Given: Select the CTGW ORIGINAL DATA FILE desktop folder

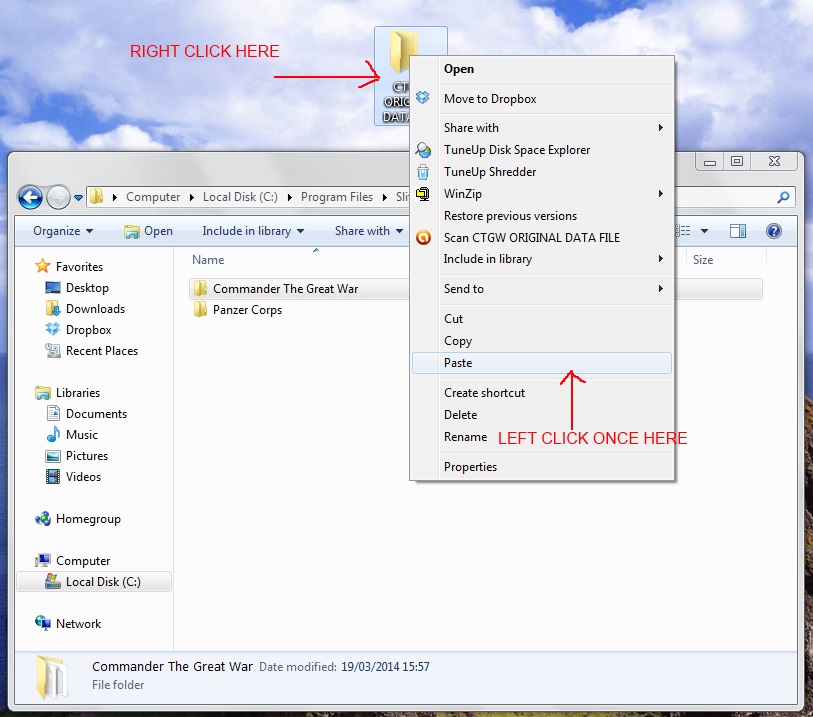Looking at the screenshot, I should point(410,76).
